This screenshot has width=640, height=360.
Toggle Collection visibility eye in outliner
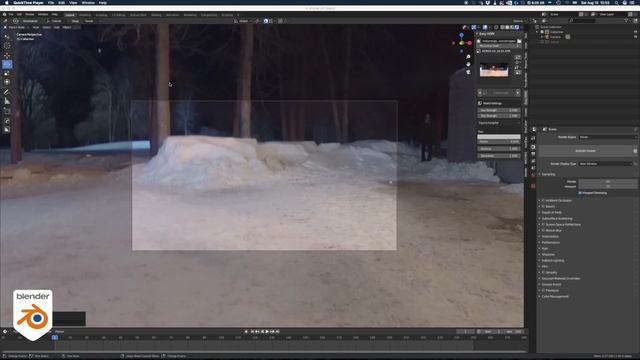635,32
